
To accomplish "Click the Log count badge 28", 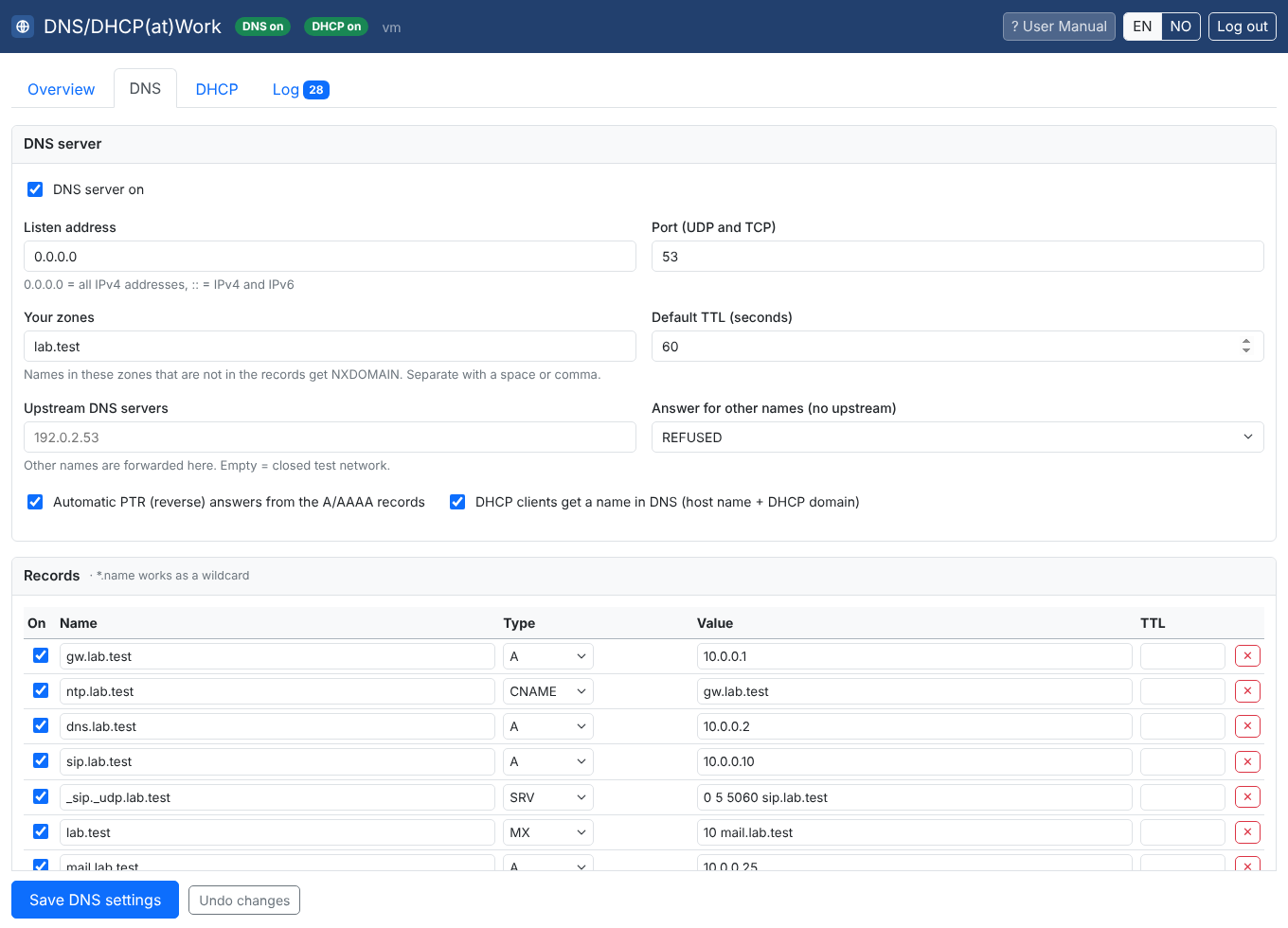I will coord(316,90).
